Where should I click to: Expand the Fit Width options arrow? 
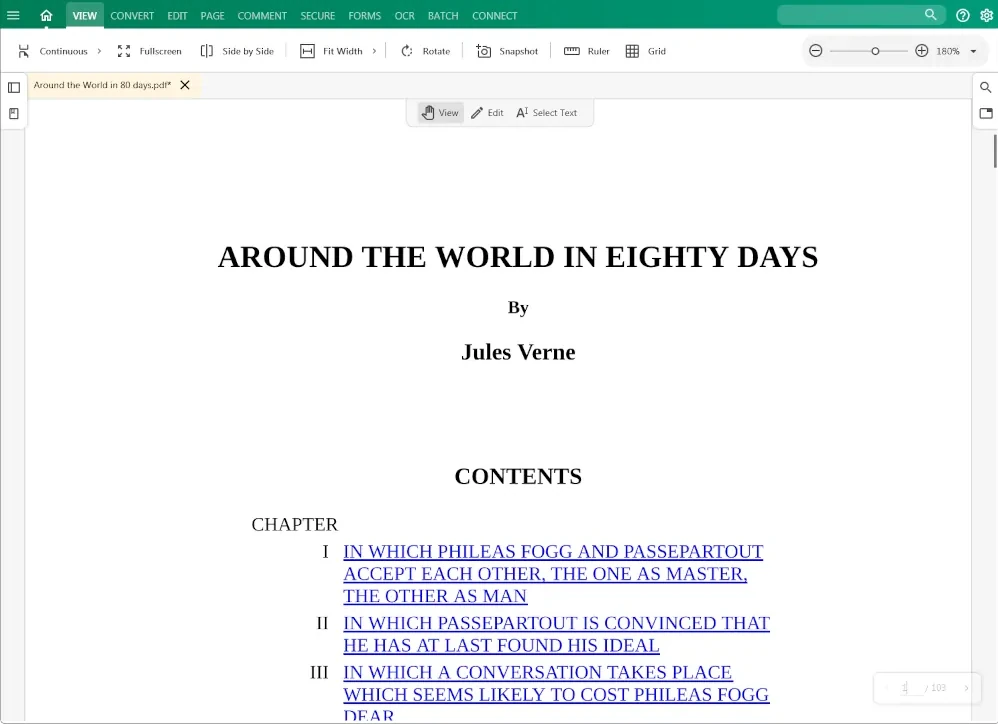click(374, 51)
